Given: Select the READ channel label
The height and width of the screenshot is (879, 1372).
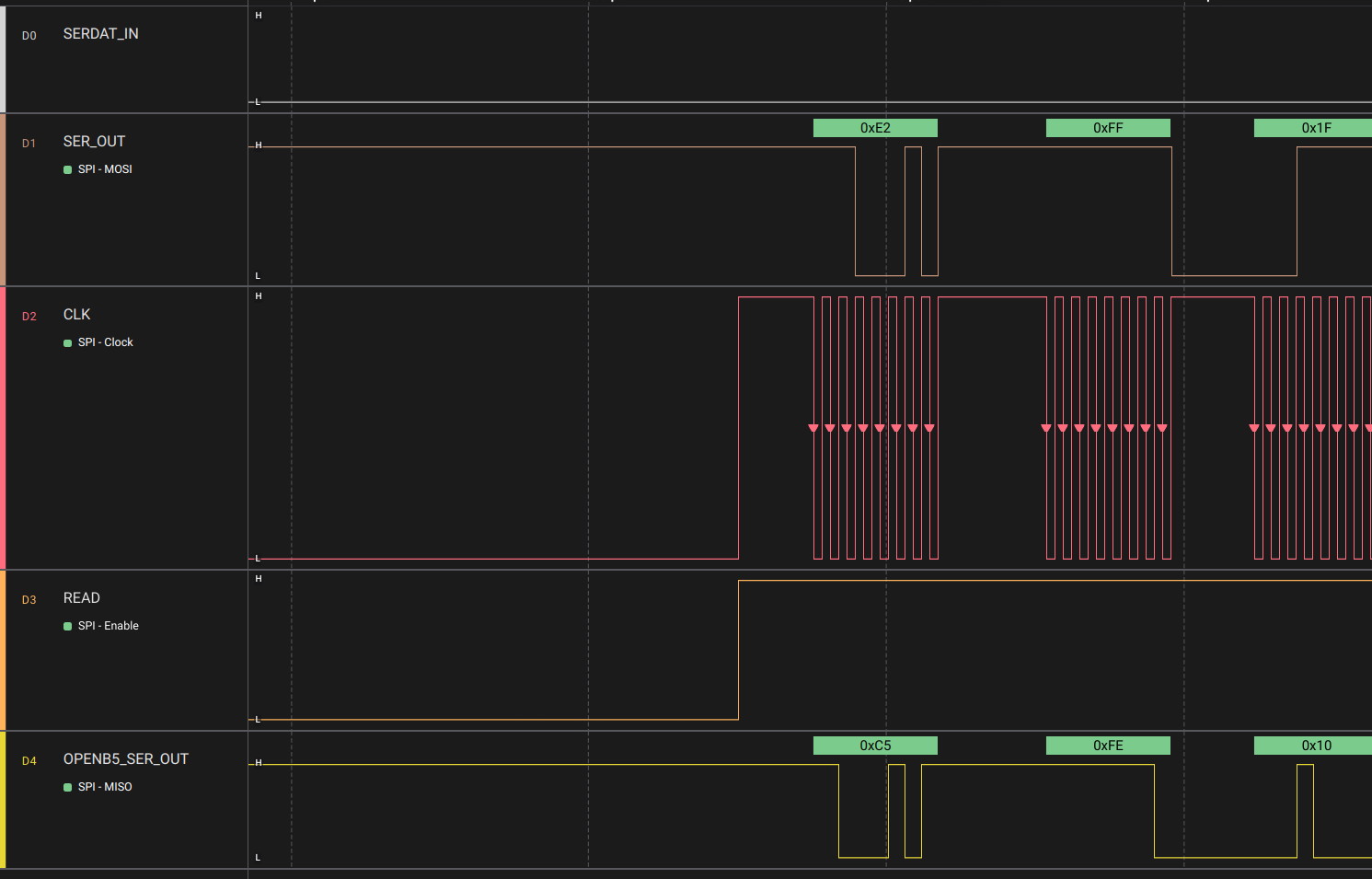Looking at the screenshot, I should (x=81, y=598).
